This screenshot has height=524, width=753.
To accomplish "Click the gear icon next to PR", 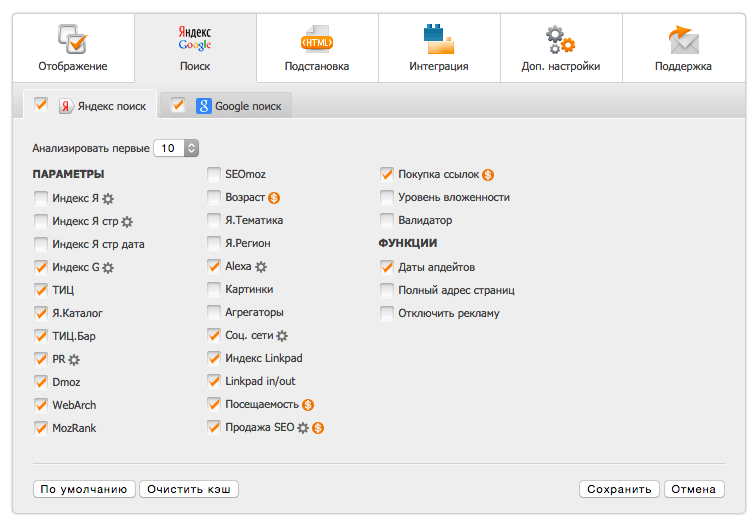I will click(x=74, y=360).
